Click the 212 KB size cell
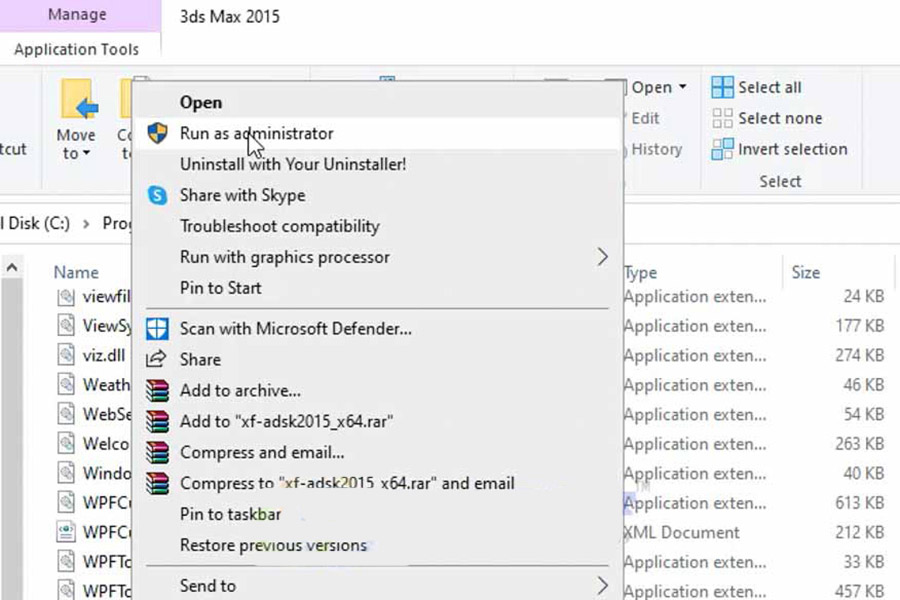This screenshot has height=600, width=900. click(859, 532)
